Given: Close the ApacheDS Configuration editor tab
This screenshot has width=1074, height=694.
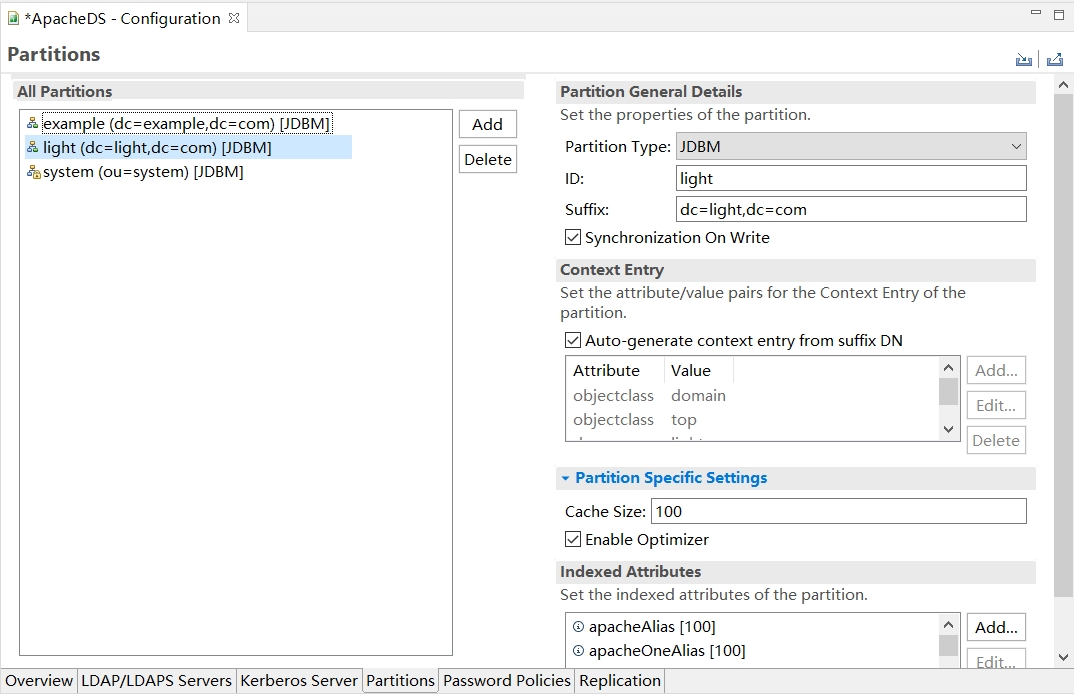Looking at the screenshot, I should (234, 18).
